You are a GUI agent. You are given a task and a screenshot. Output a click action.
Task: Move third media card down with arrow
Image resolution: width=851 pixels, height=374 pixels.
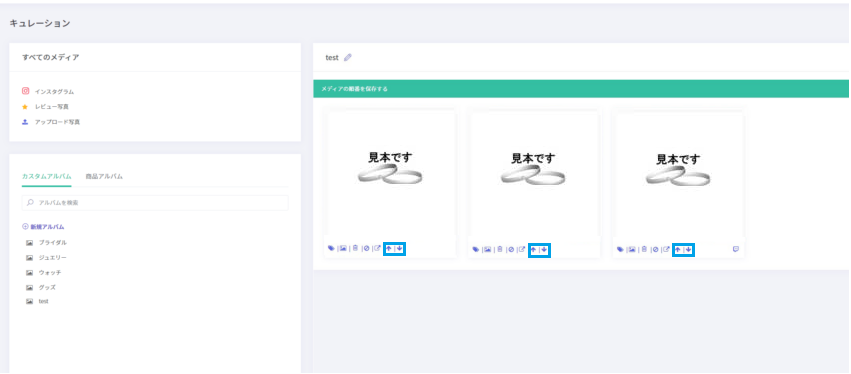(689, 250)
